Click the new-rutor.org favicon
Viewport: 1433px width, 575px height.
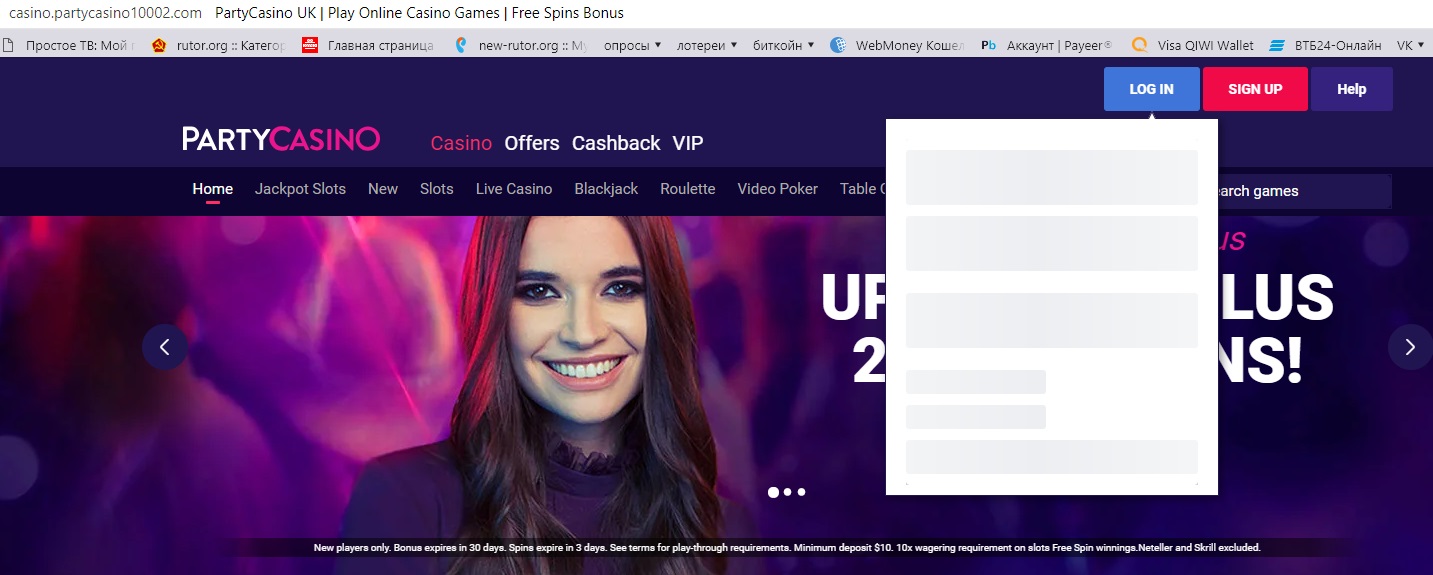(x=461, y=45)
